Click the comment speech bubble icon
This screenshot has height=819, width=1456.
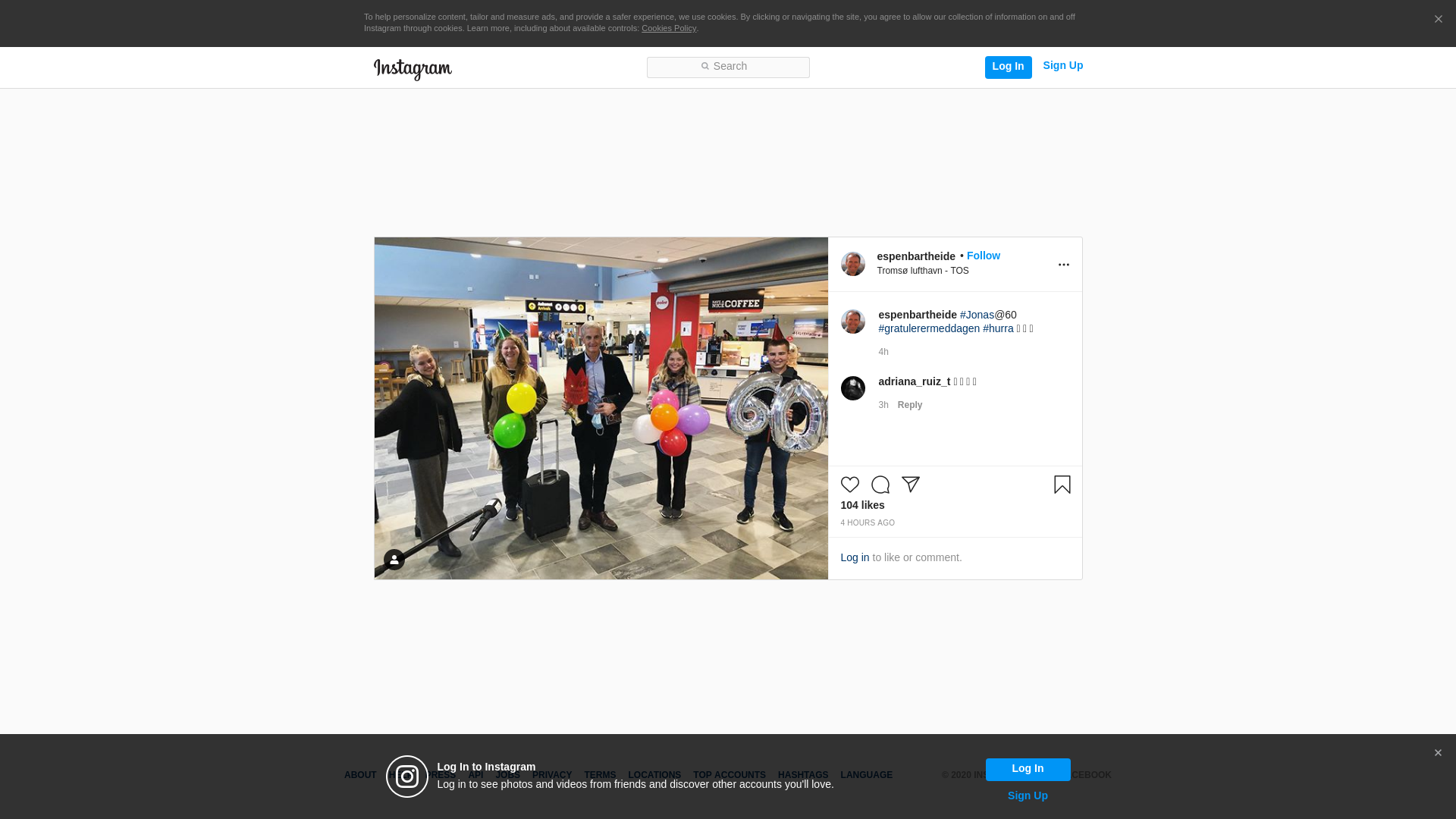[880, 485]
